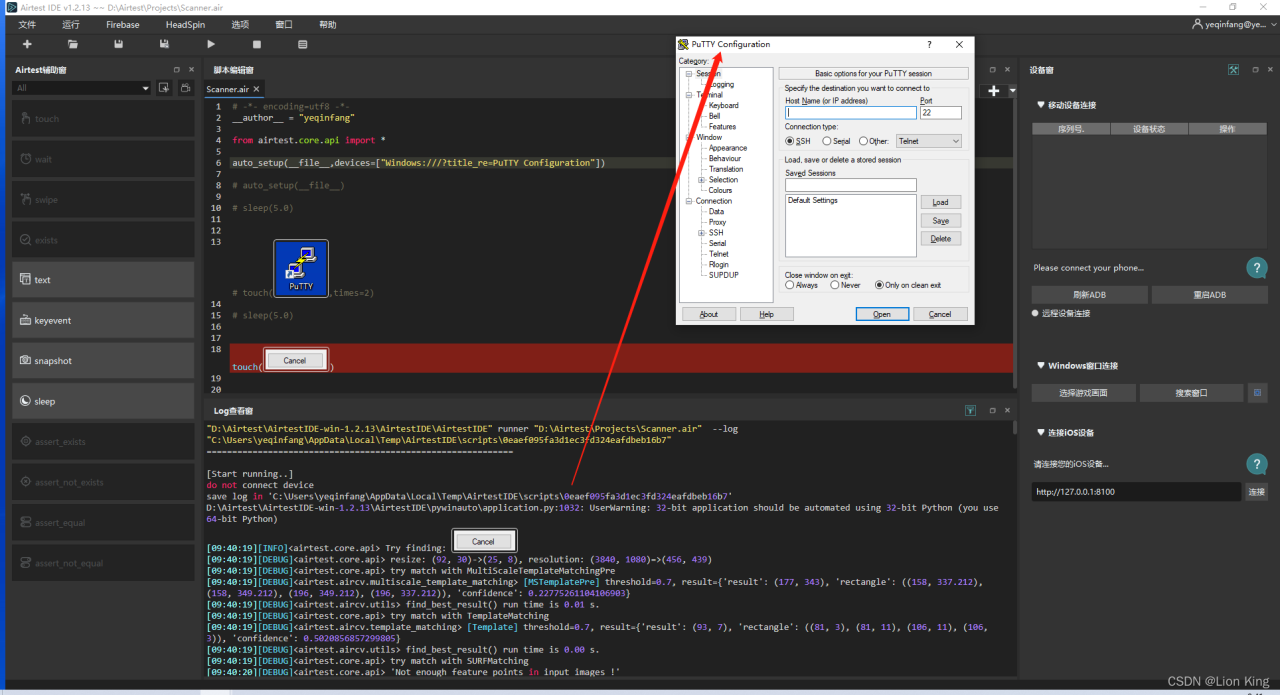Select the exists command

(x=103, y=240)
